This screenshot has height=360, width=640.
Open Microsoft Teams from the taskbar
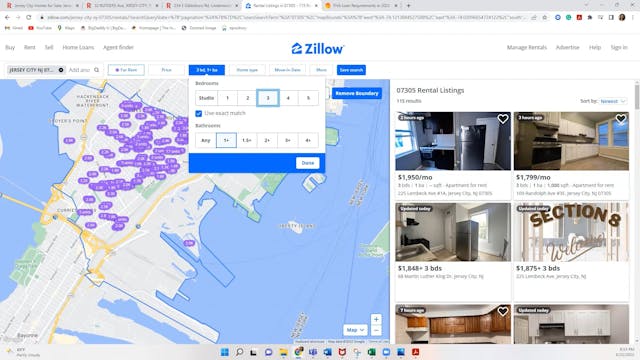click(x=313, y=352)
